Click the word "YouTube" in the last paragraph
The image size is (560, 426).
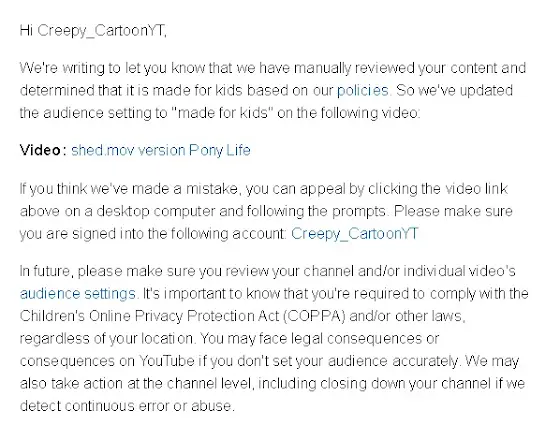[x=166, y=361]
